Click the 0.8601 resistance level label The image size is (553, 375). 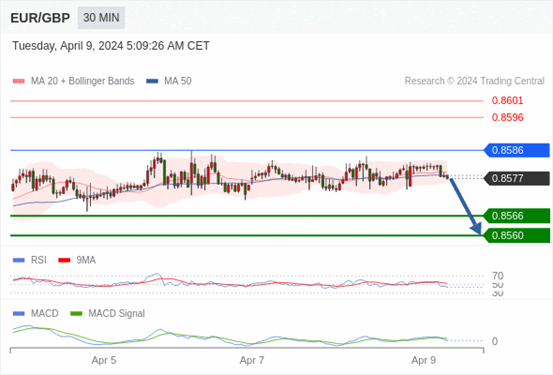click(x=508, y=101)
